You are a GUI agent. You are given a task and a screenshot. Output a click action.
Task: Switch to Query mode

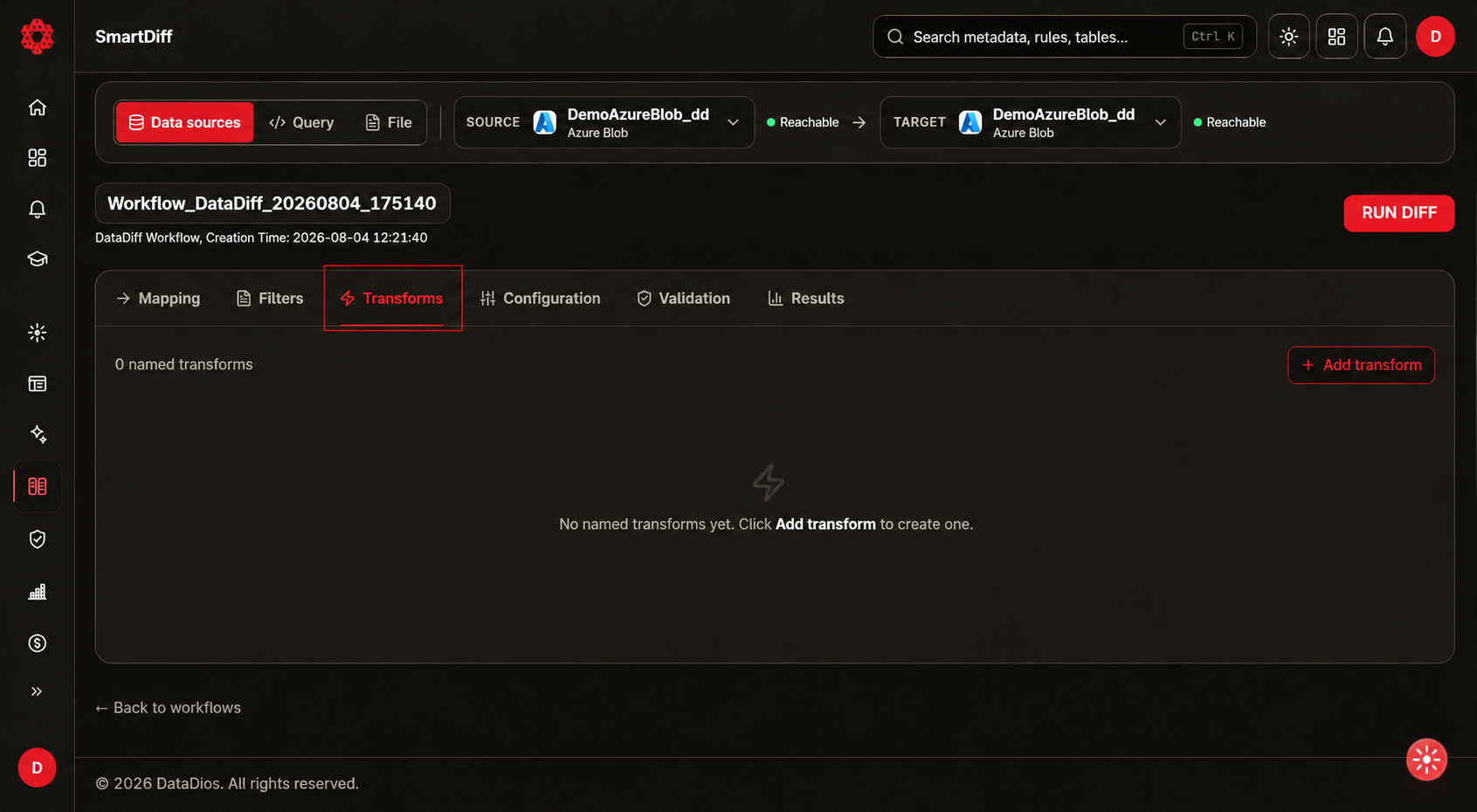point(301,122)
